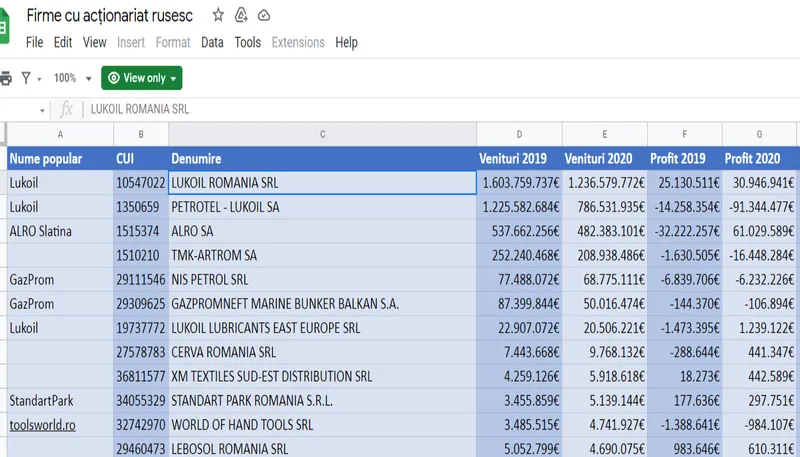This screenshot has width=800, height=457.
Task: Click the print icon in toolbar
Action: [6, 78]
